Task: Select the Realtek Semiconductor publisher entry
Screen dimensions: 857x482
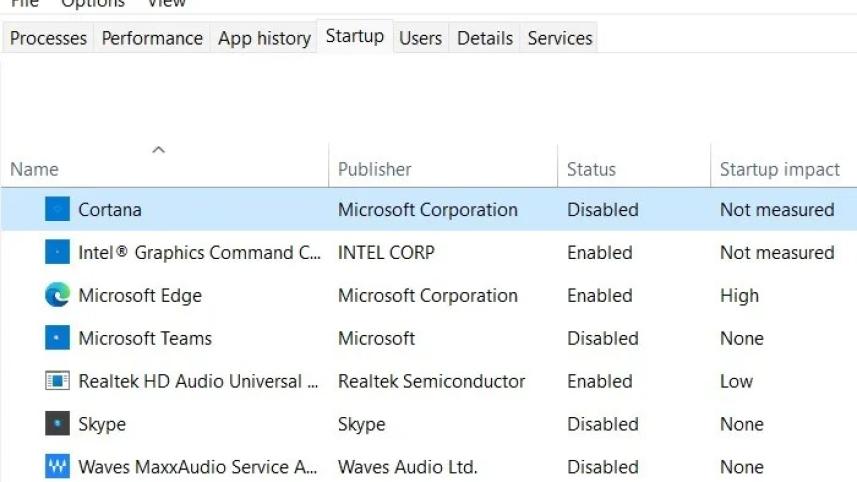Action: (x=431, y=382)
